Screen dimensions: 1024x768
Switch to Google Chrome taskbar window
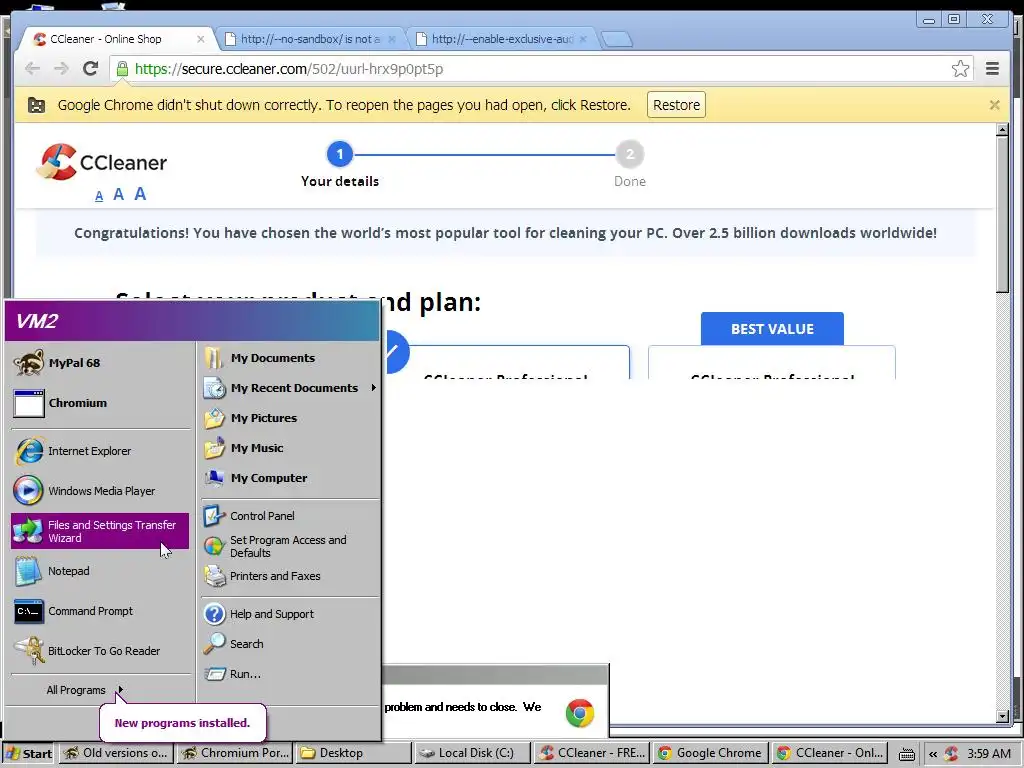click(x=711, y=753)
